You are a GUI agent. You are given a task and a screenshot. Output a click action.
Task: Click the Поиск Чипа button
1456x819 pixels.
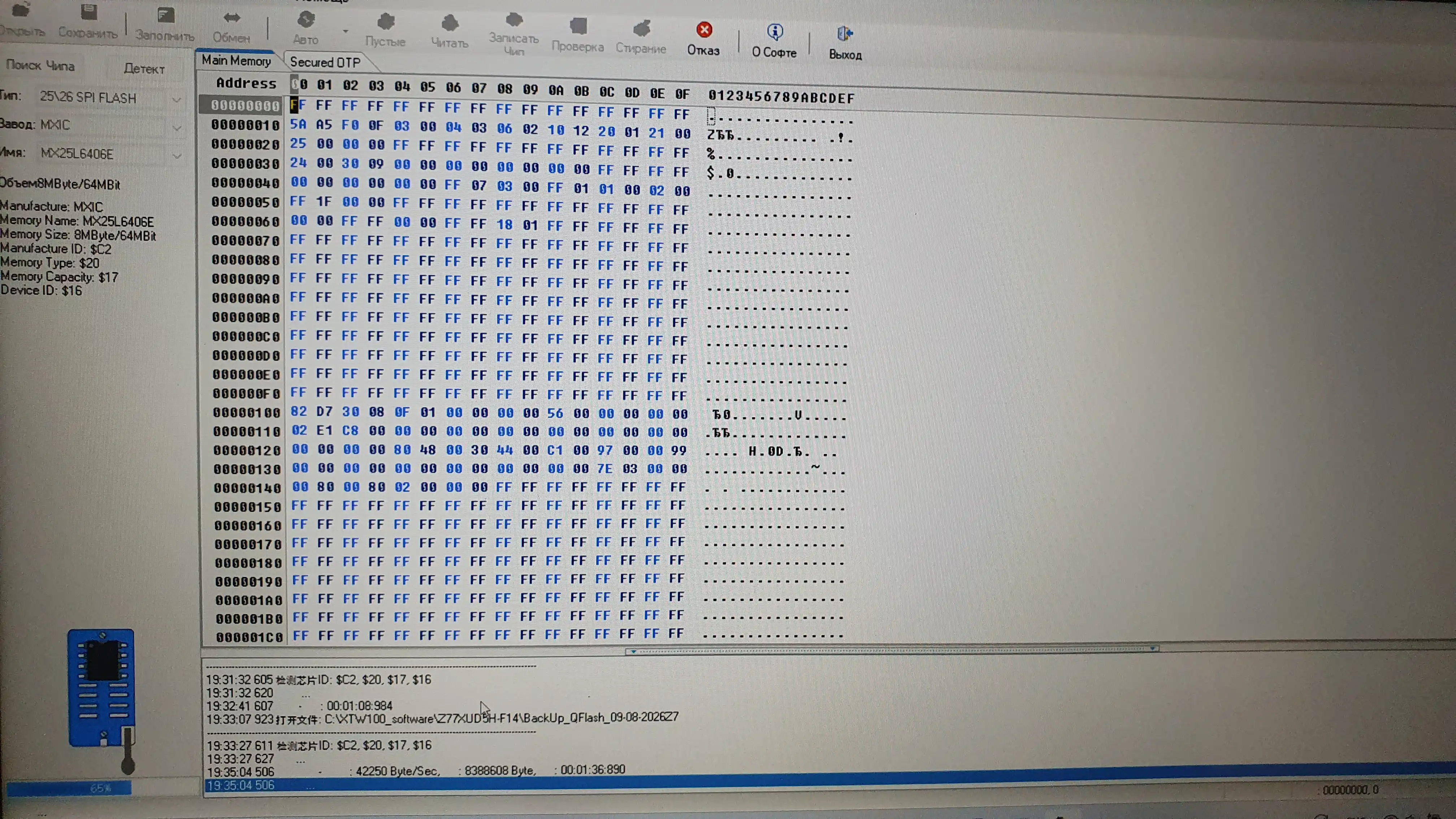[41, 66]
